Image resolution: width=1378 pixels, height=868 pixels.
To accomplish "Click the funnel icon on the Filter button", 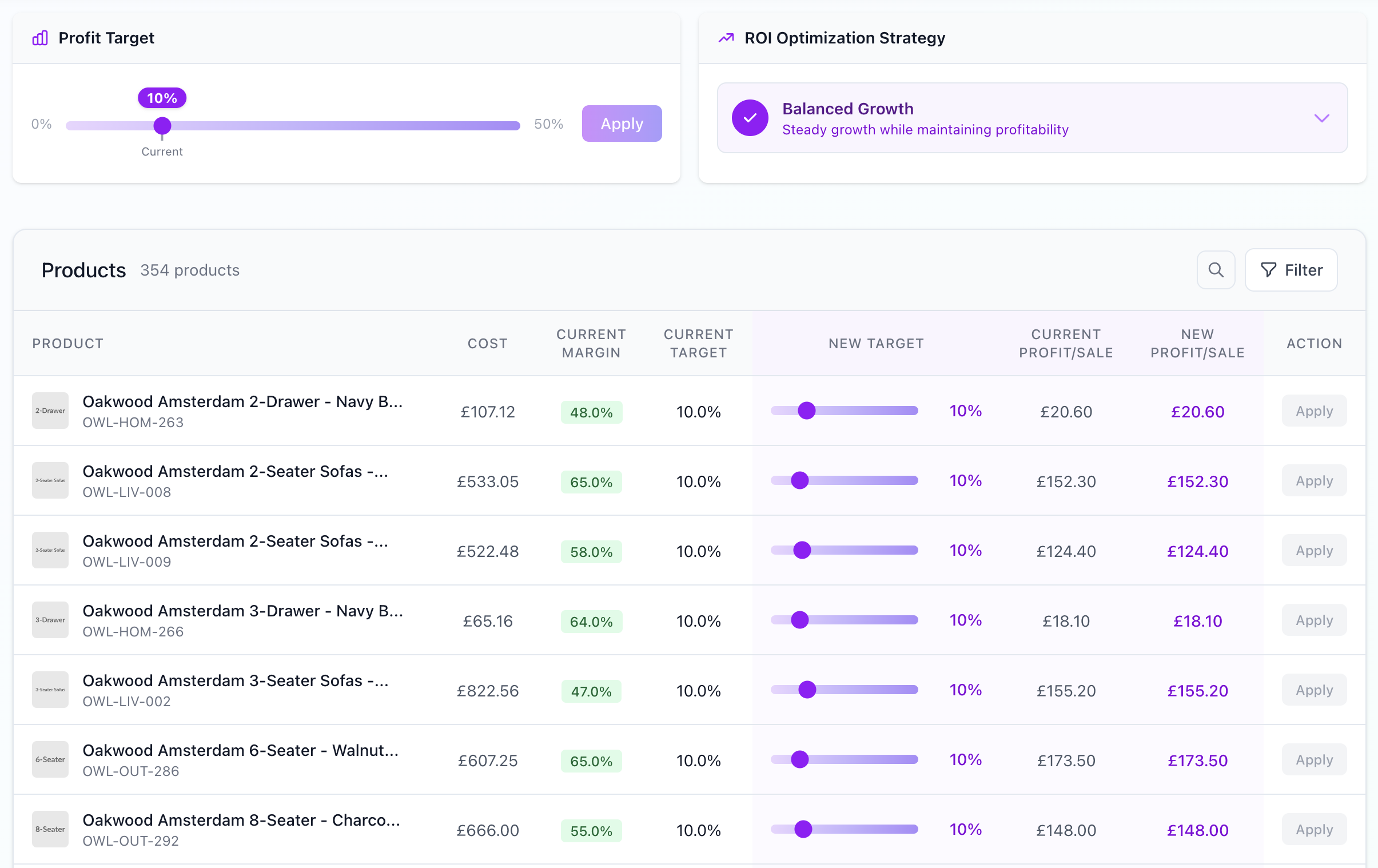I will [1268, 269].
